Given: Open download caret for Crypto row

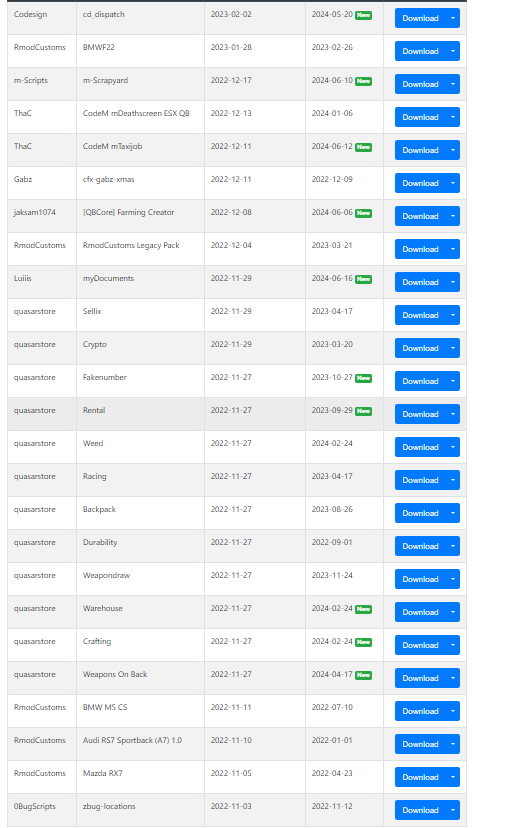Looking at the screenshot, I should 453,348.
